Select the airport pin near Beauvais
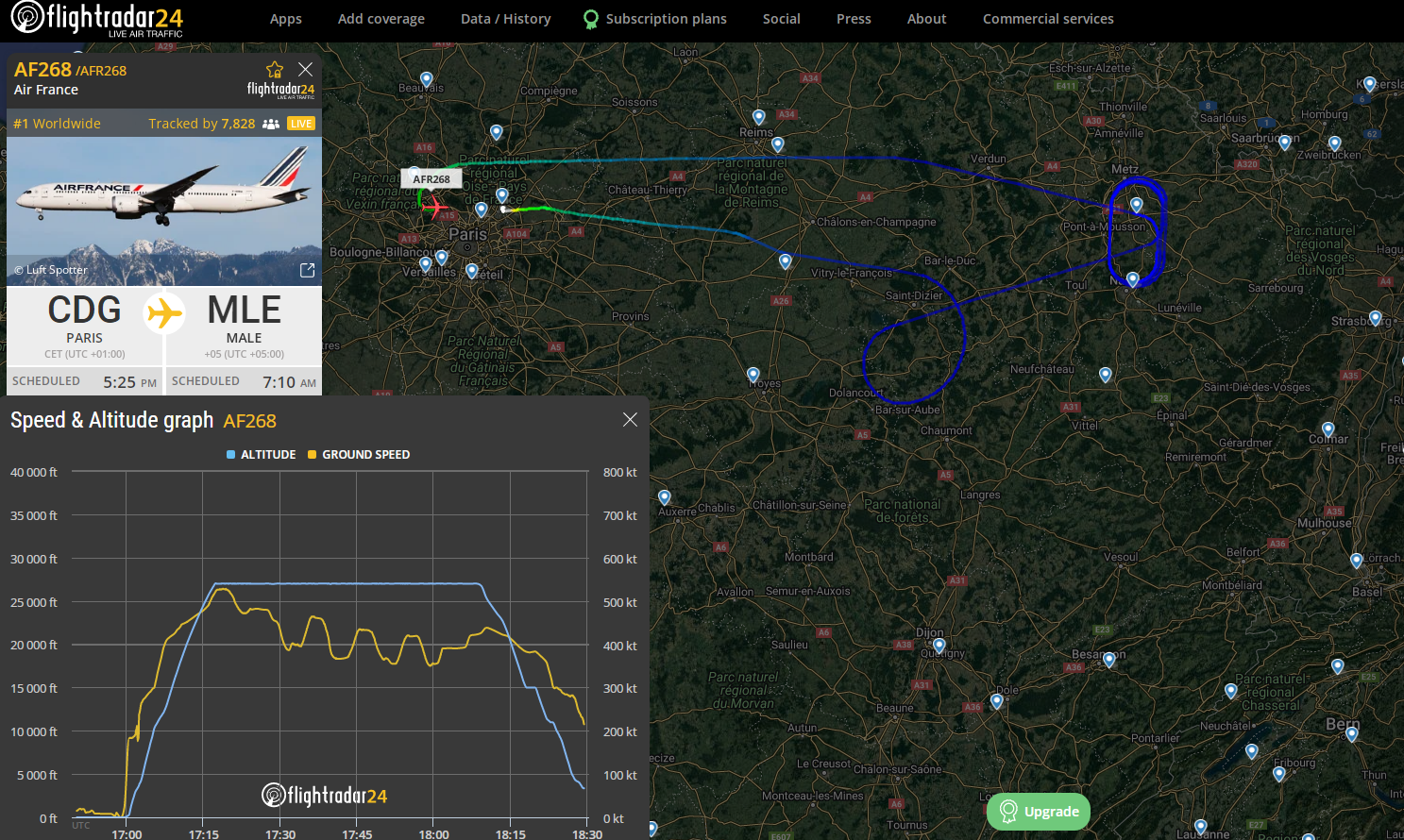The image size is (1404, 840). click(x=427, y=80)
